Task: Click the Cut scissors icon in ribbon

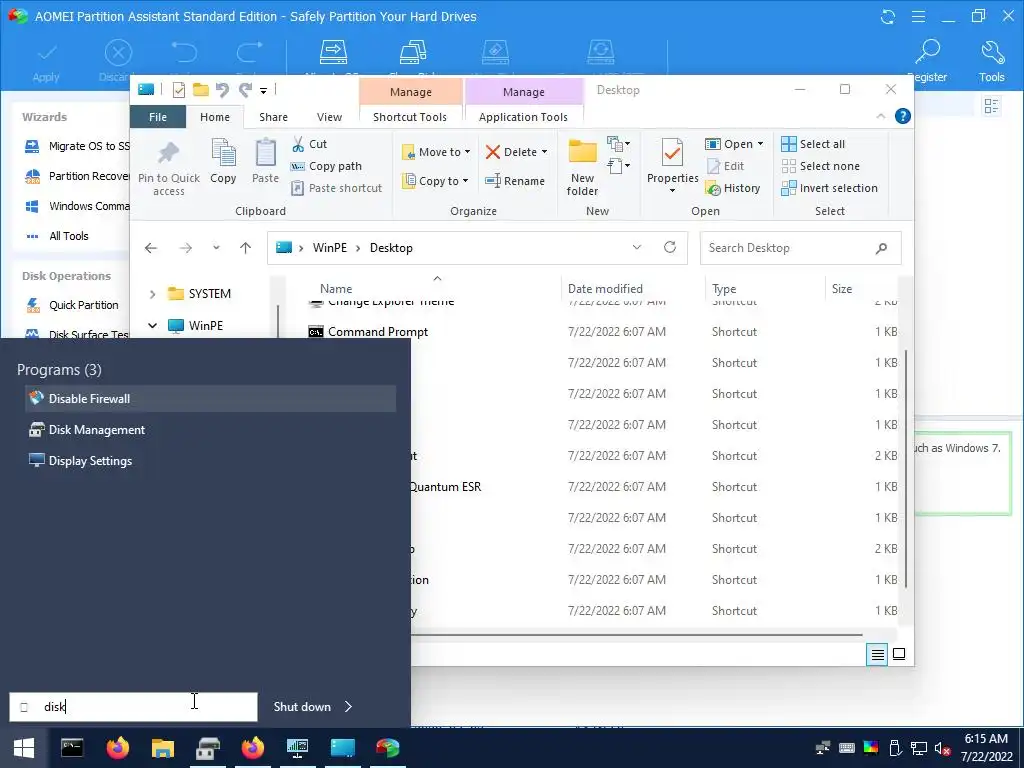Action: click(x=298, y=144)
